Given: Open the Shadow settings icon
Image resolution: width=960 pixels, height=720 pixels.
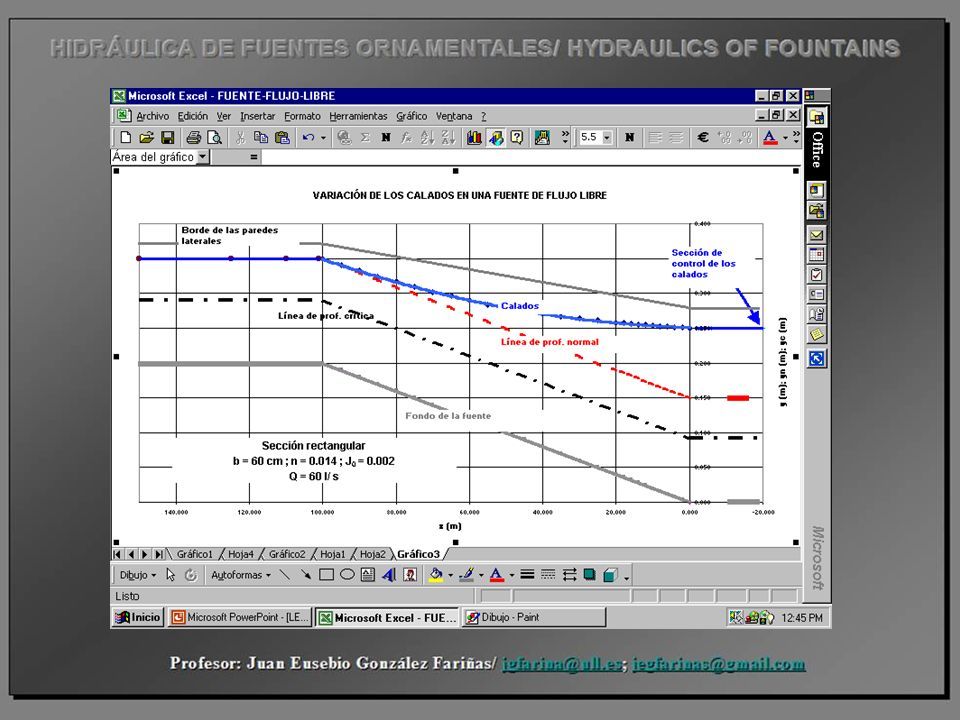Looking at the screenshot, I should click(590, 575).
